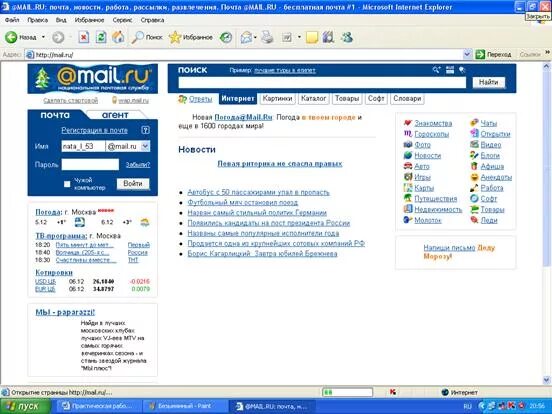
Task: Click the vertical scrollbar thumb
Action: tap(546, 169)
